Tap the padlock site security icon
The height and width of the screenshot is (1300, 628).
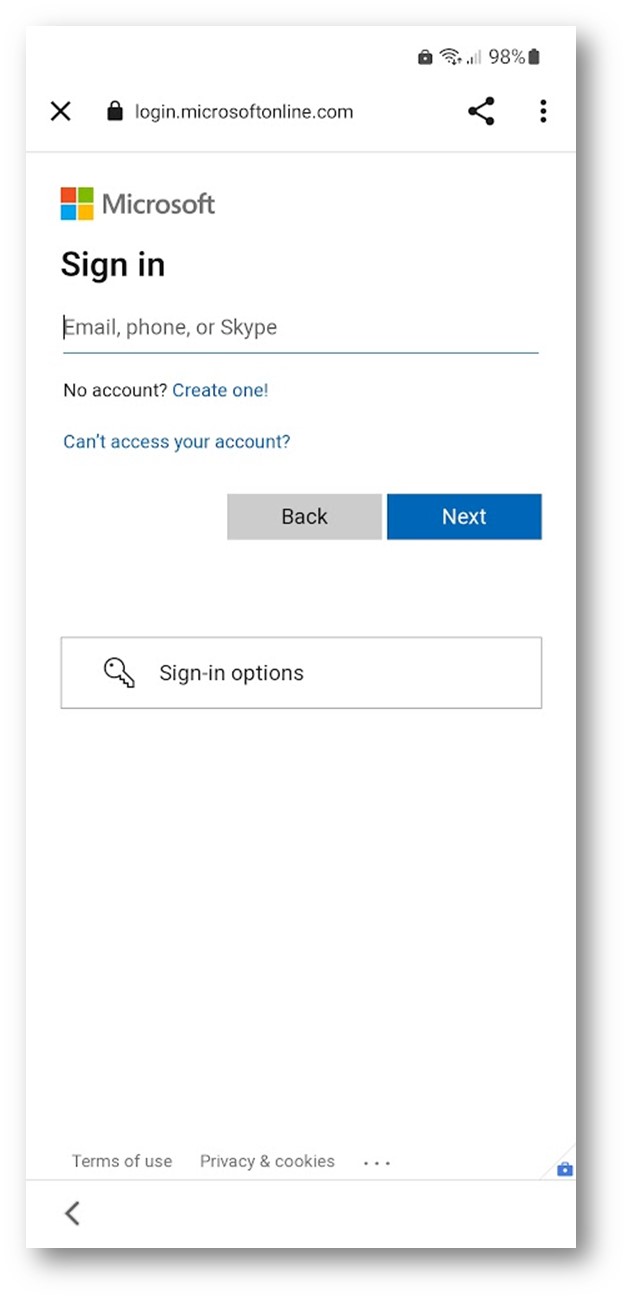point(115,111)
